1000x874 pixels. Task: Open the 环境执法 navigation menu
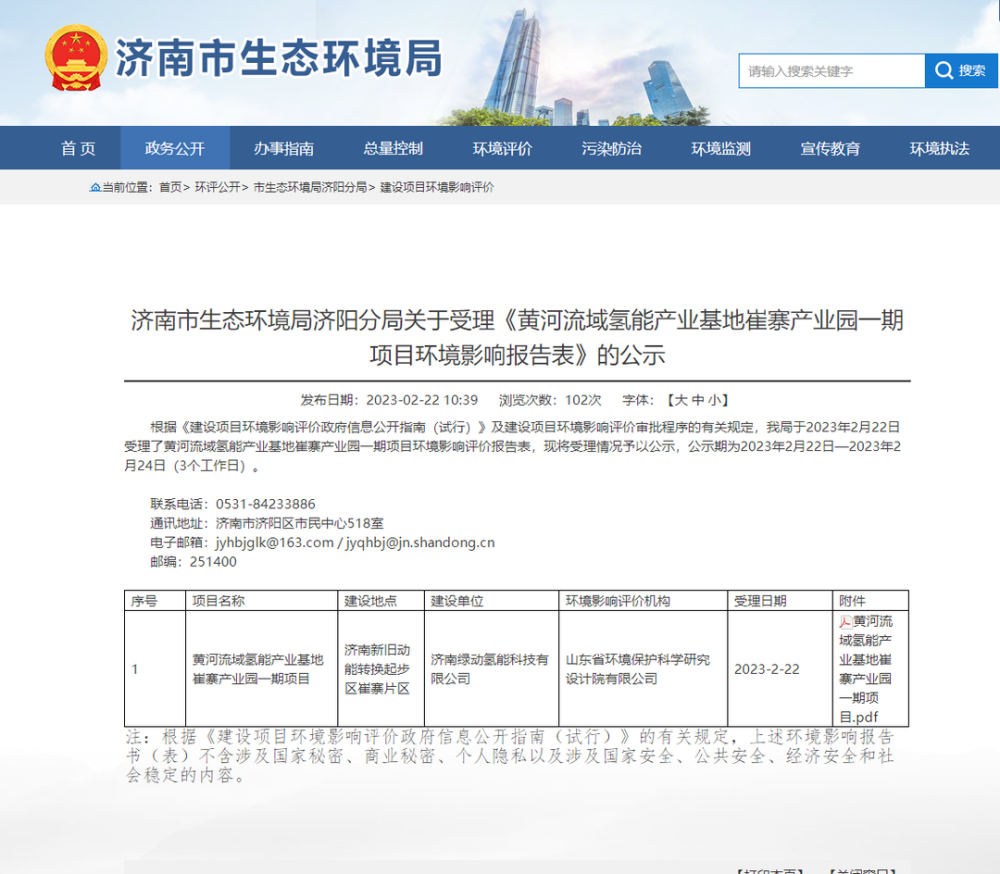pos(939,149)
